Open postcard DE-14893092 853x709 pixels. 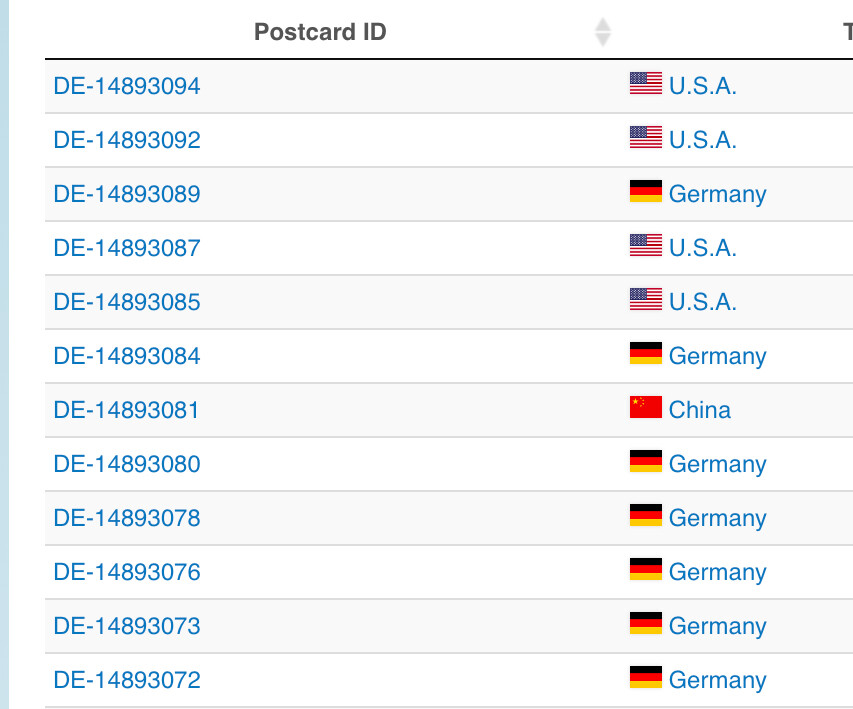pos(127,140)
